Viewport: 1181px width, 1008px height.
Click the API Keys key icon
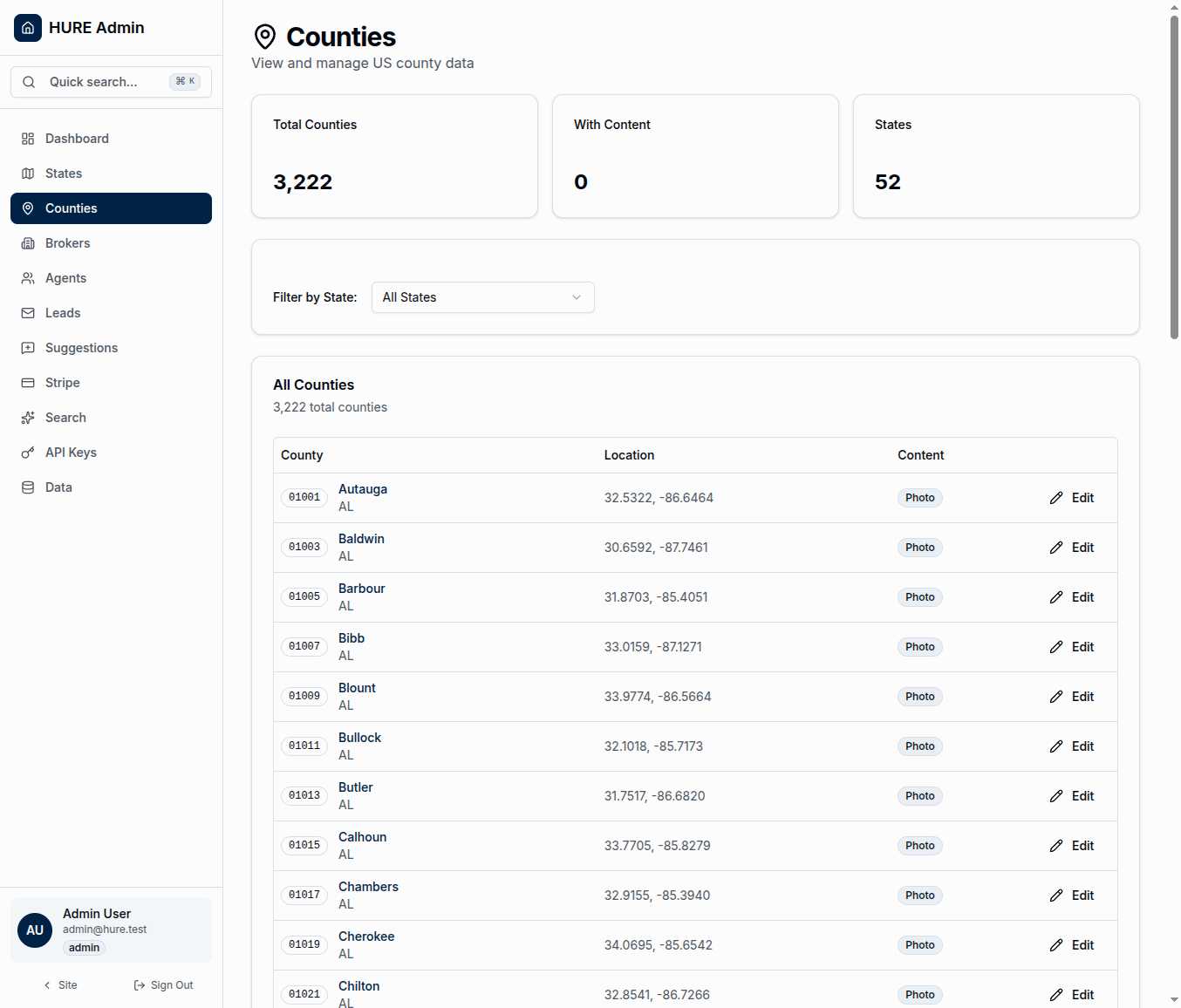click(x=28, y=453)
